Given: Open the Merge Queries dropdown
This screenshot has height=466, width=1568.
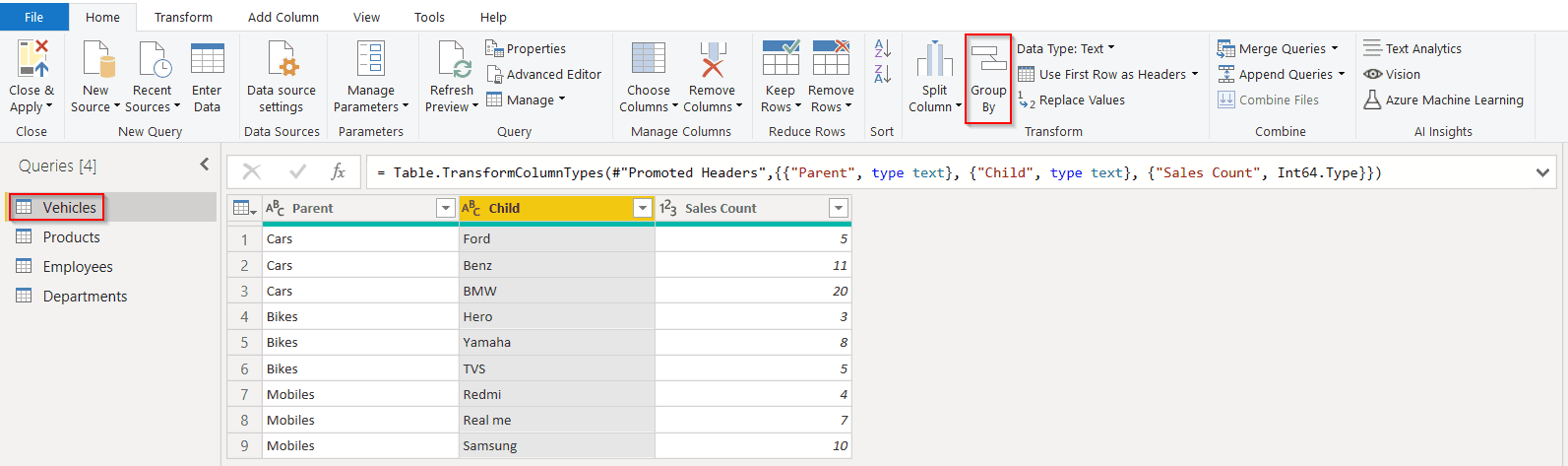Looking at the screenshot, I should coord(1278,48).
